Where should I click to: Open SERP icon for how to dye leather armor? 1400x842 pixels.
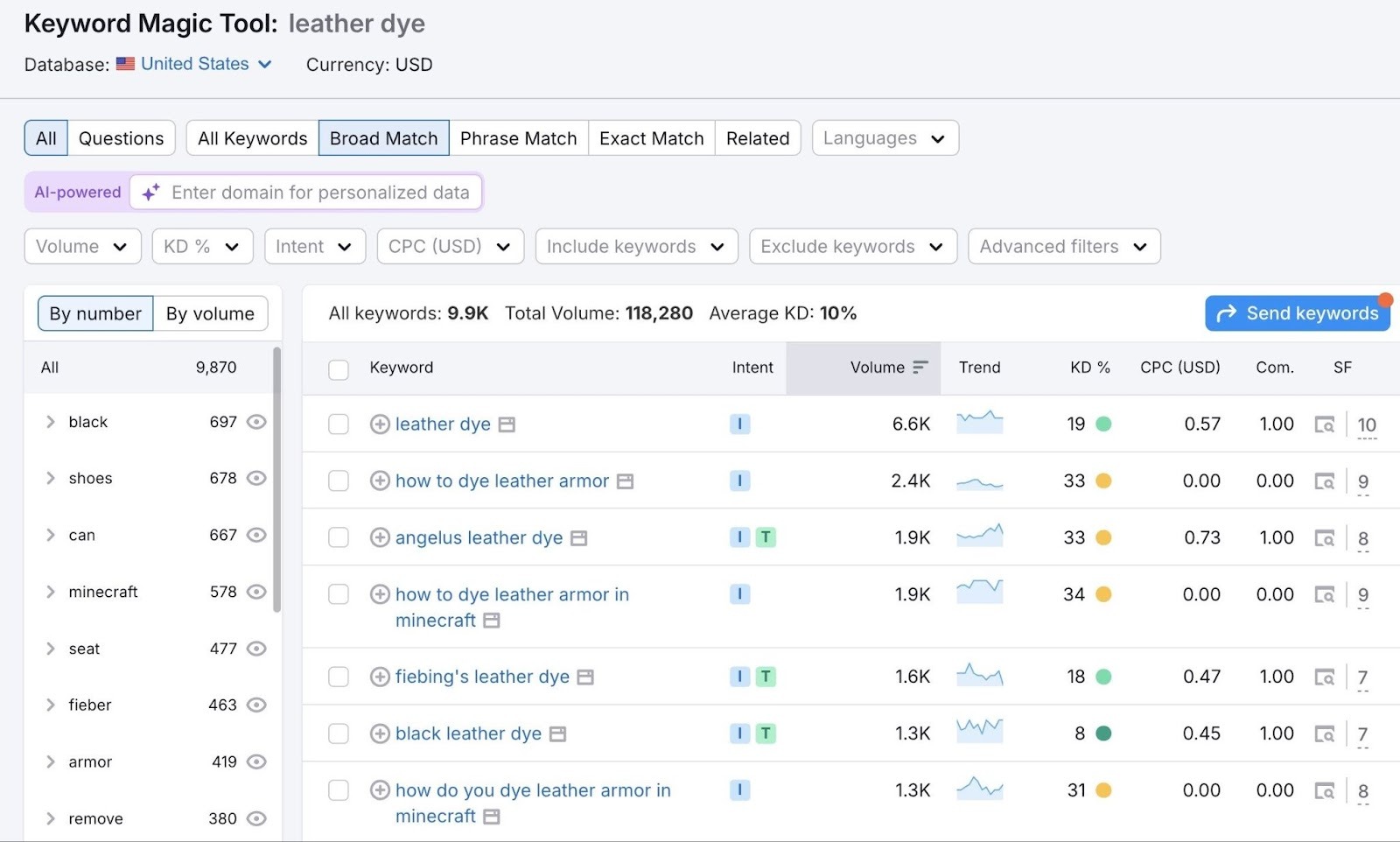[1325, 481]
